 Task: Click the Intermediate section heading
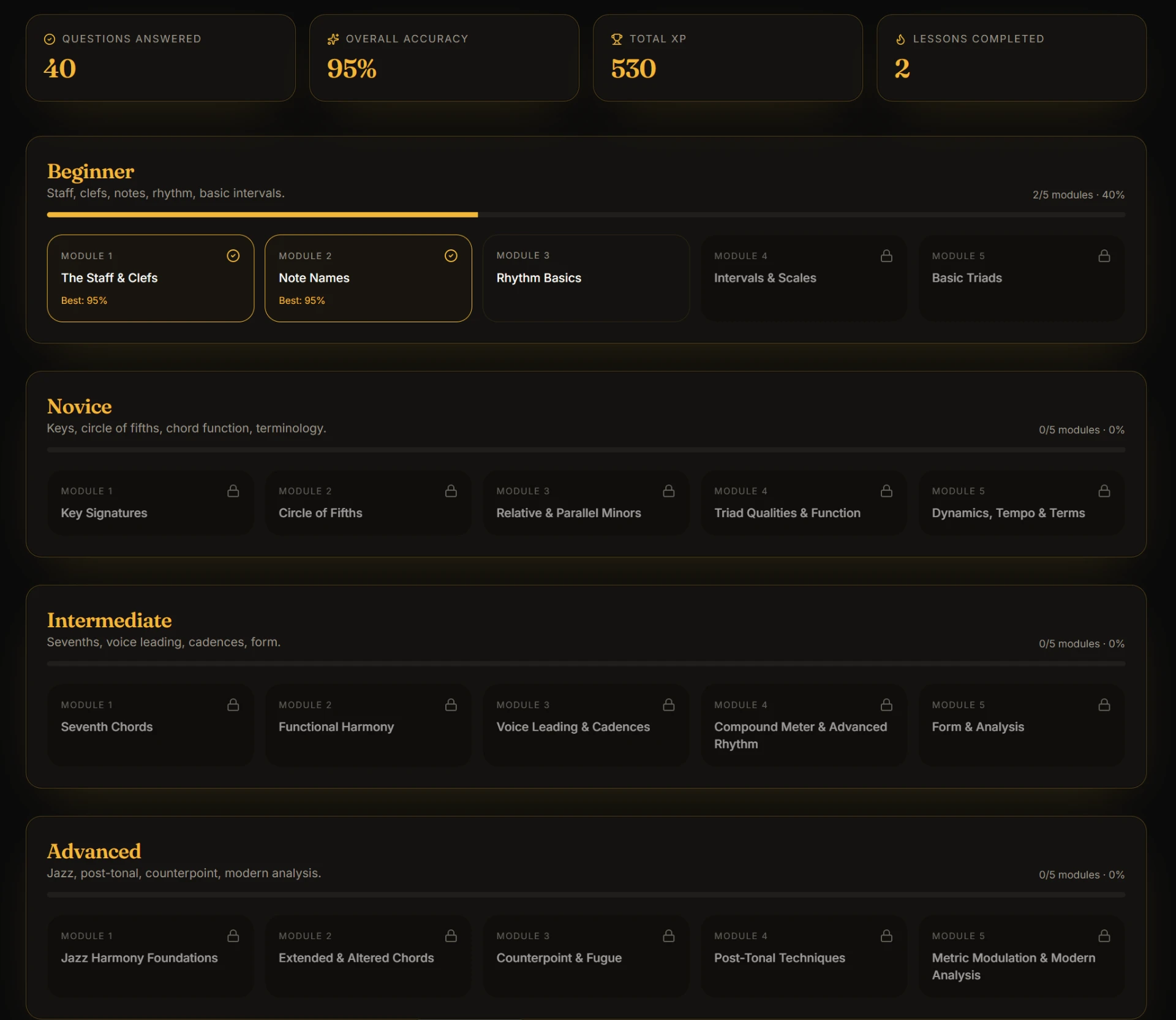pyautogui.click(x=110, y=621)
